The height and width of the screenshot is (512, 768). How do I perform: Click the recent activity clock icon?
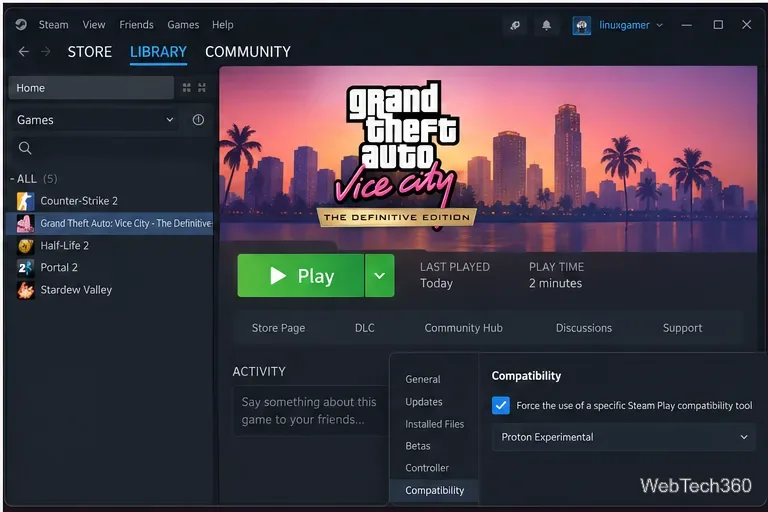coord(198,120)
